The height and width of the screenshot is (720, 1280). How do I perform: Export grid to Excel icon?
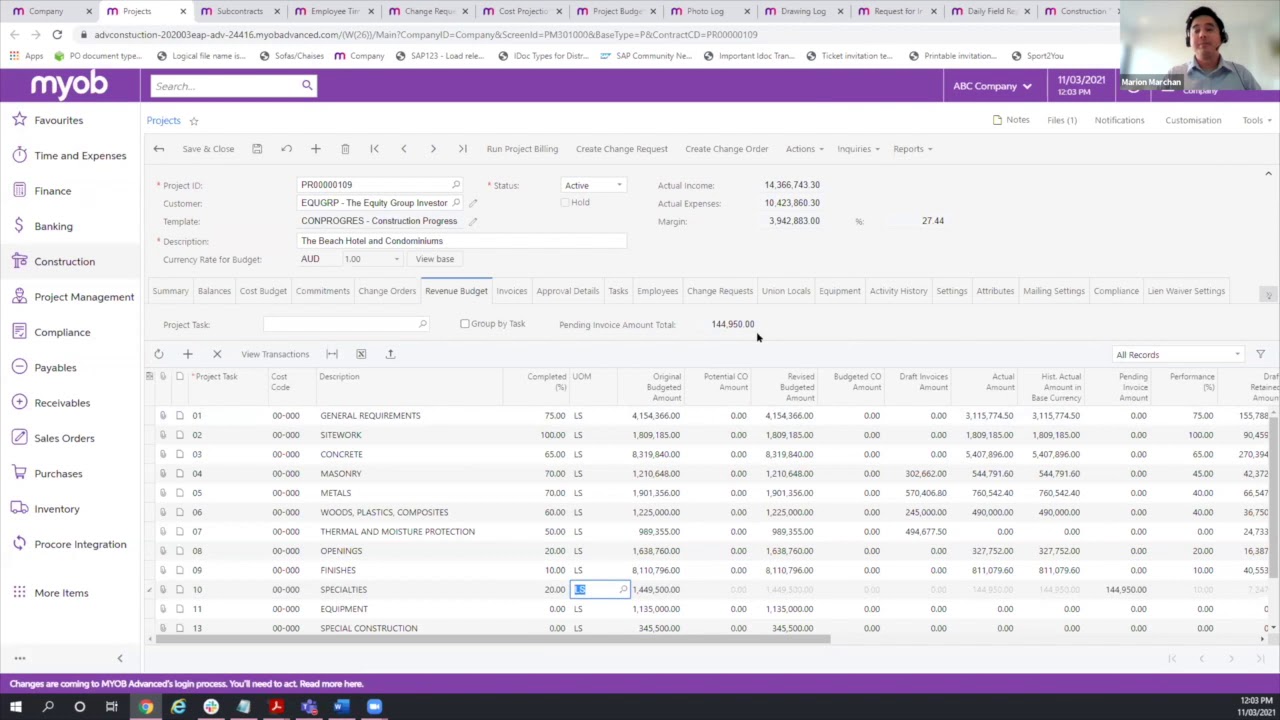[361, 354]
